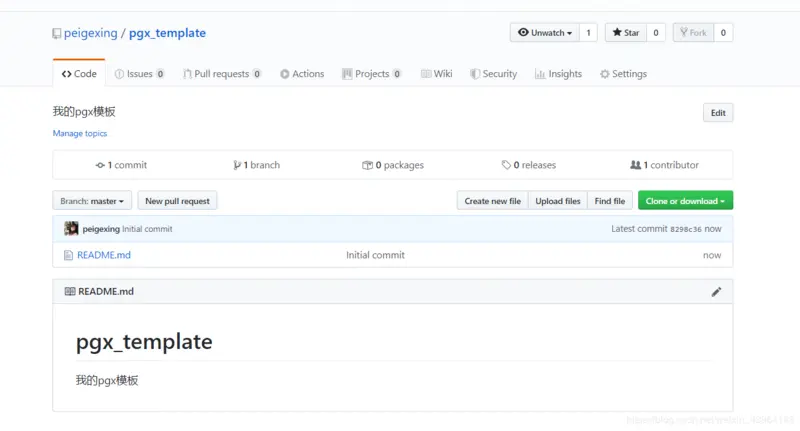Click the Fork button
Viewport: 800px width, 431px height.
point(693,33)
